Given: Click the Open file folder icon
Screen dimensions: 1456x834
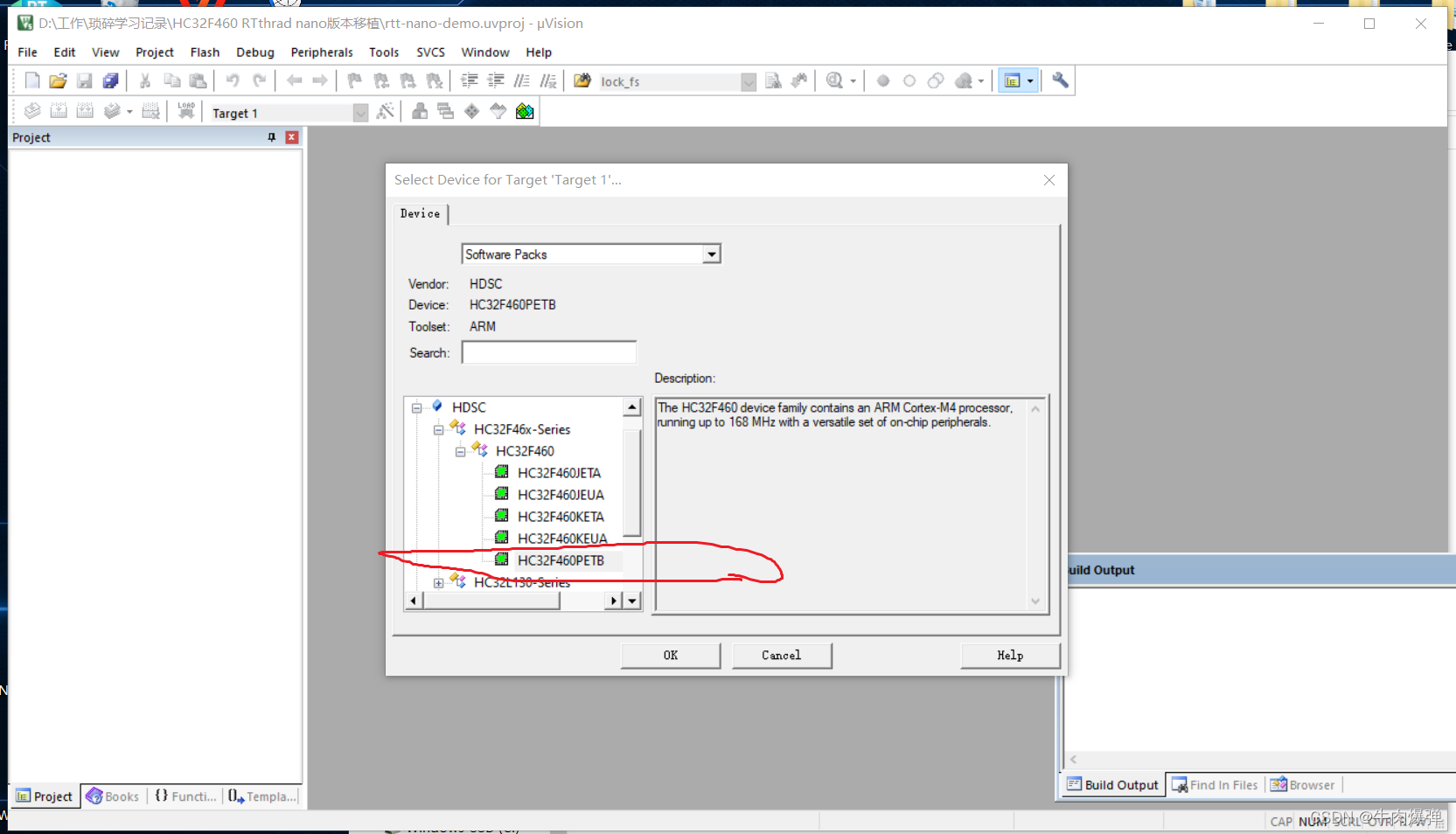Looking at the screenshot, I should 58,81.
